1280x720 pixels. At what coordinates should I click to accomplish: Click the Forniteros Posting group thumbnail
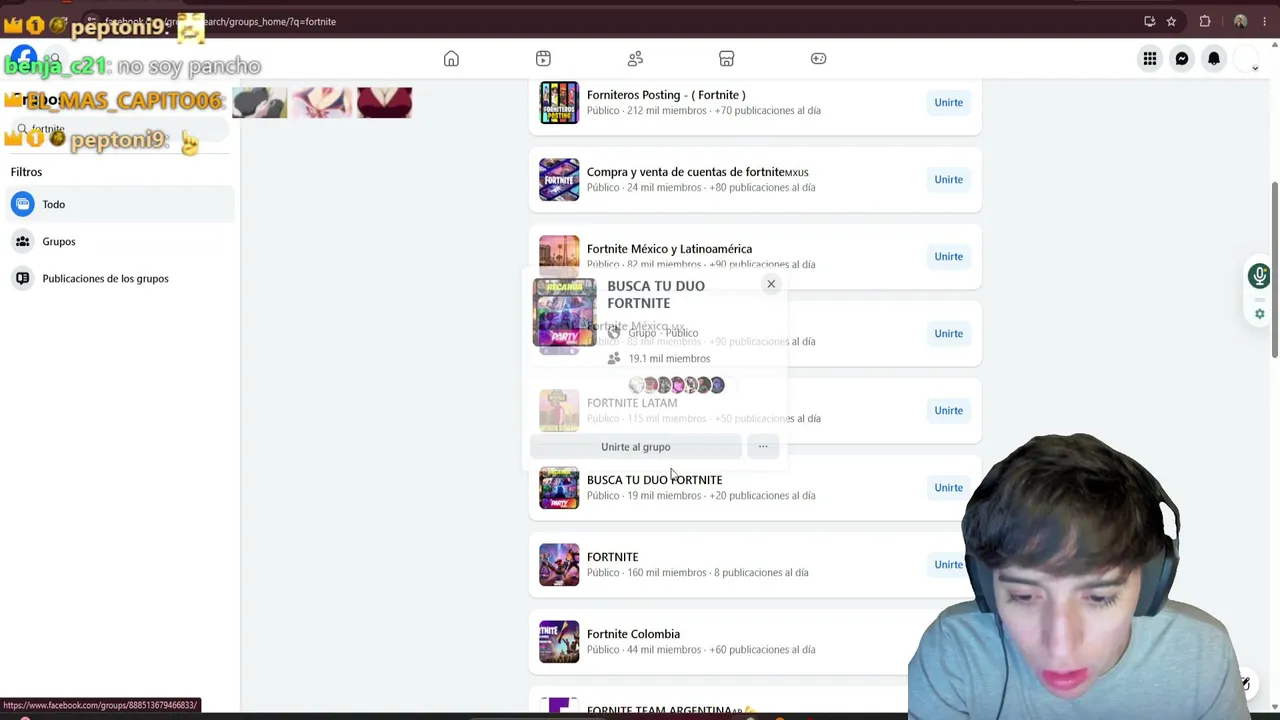point(559,103)
